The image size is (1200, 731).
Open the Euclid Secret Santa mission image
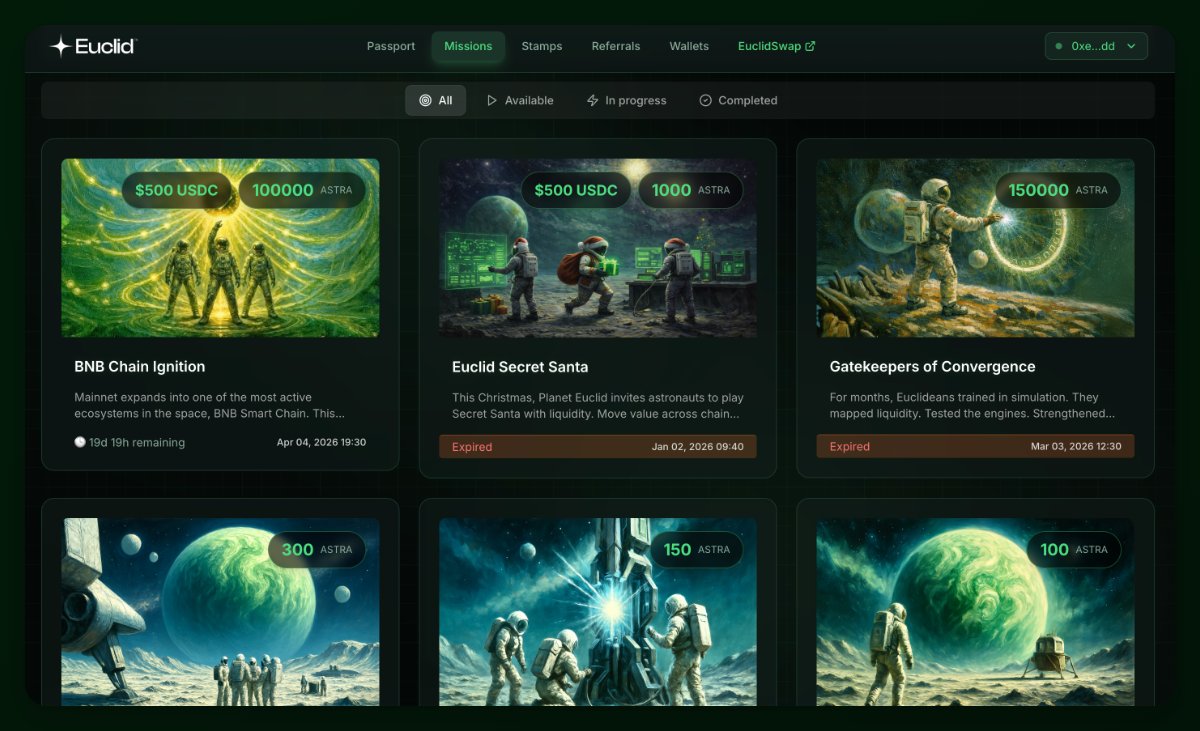[x=598, y=248]
